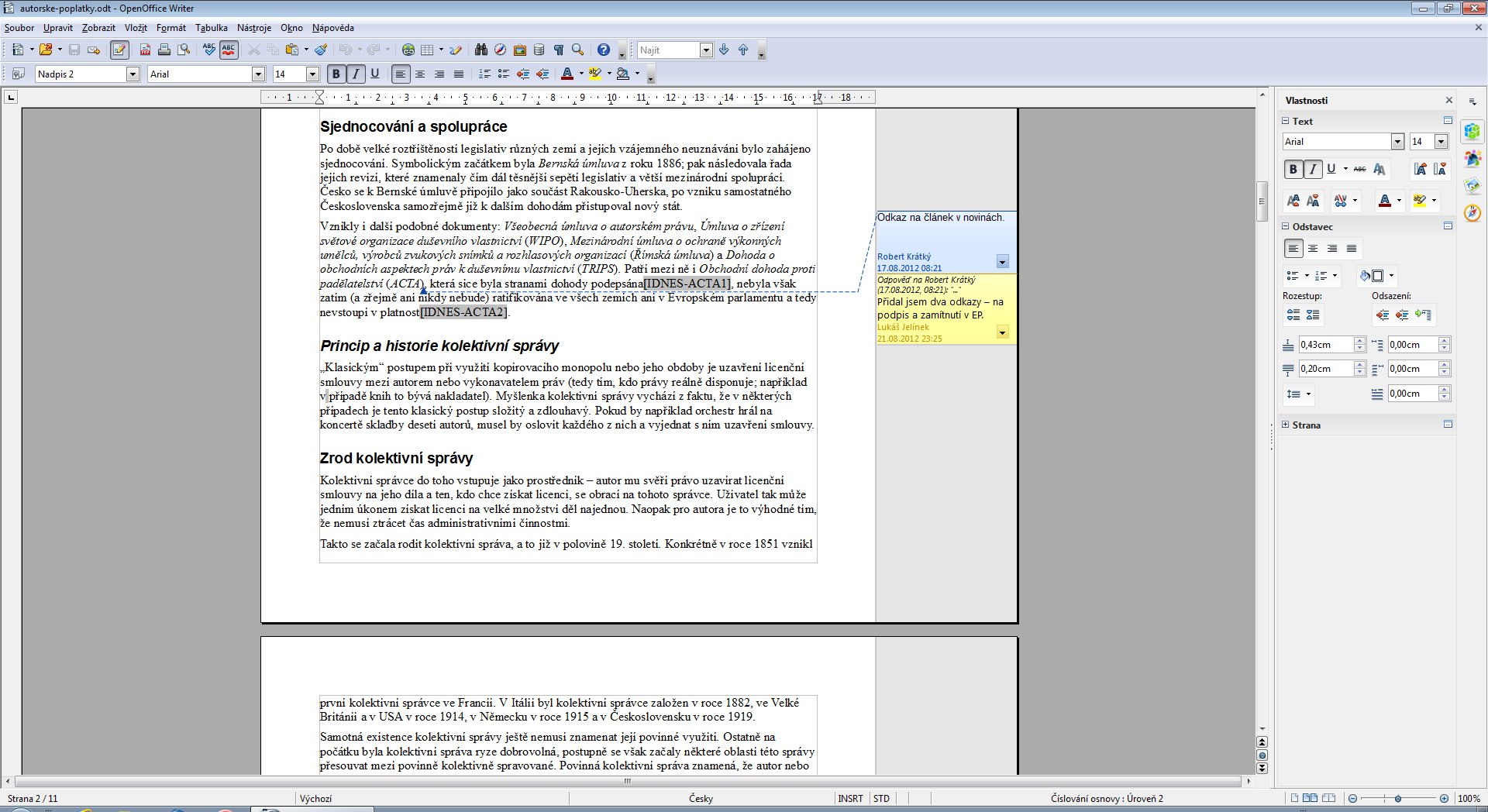Click Výchozí page style in status bar
Image resolution: width=1488 pixels, height=812 pixels.
315,799
